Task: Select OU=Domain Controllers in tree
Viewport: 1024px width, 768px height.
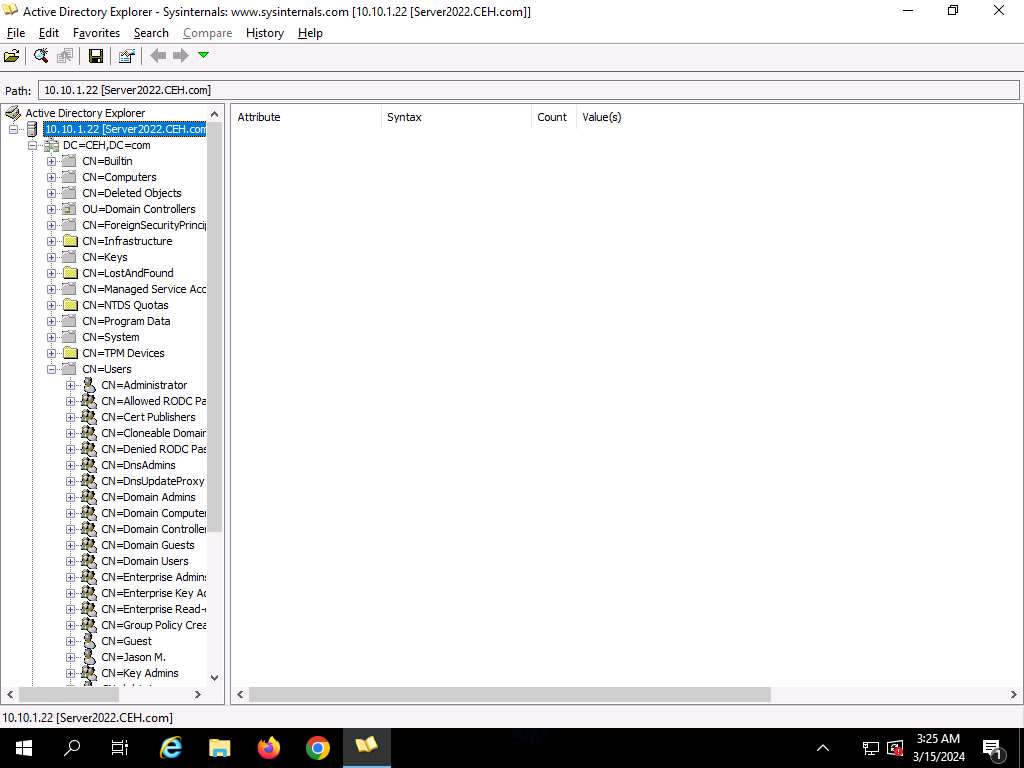Action: (x=139, y=209)
